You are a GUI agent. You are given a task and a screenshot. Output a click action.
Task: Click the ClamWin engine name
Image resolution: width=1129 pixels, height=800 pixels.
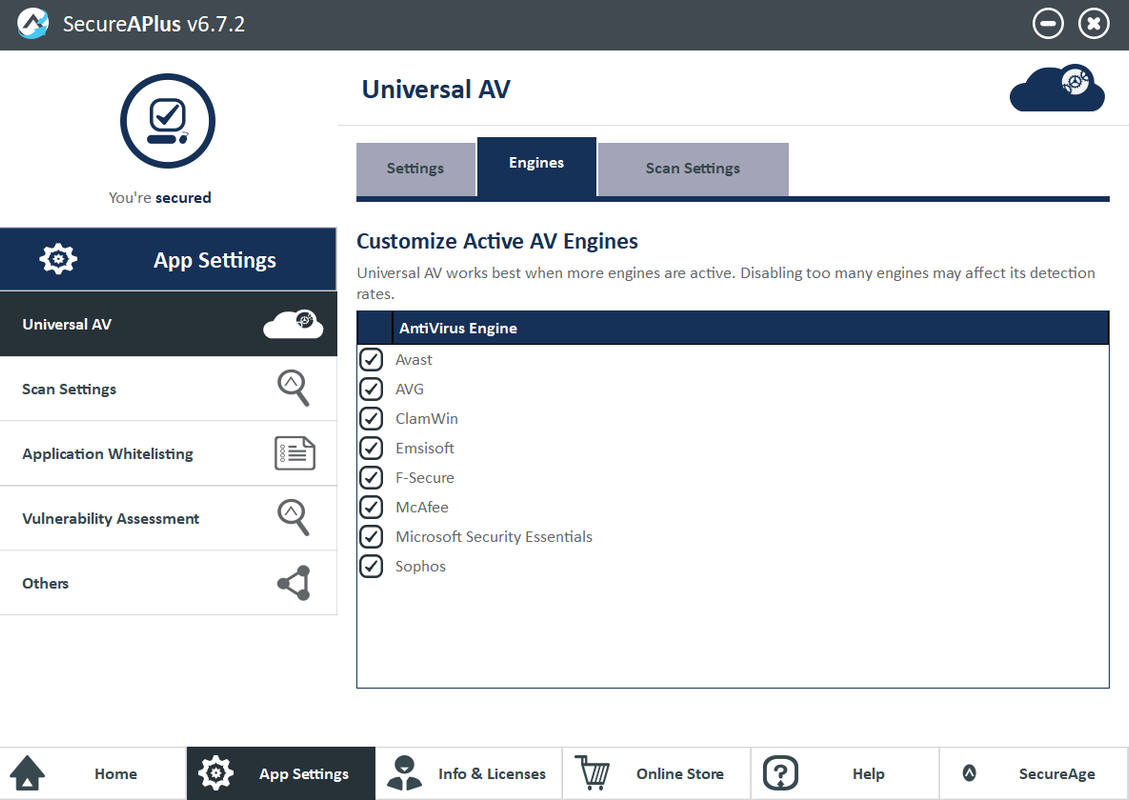pyautogui.click(x=426, y=418)
